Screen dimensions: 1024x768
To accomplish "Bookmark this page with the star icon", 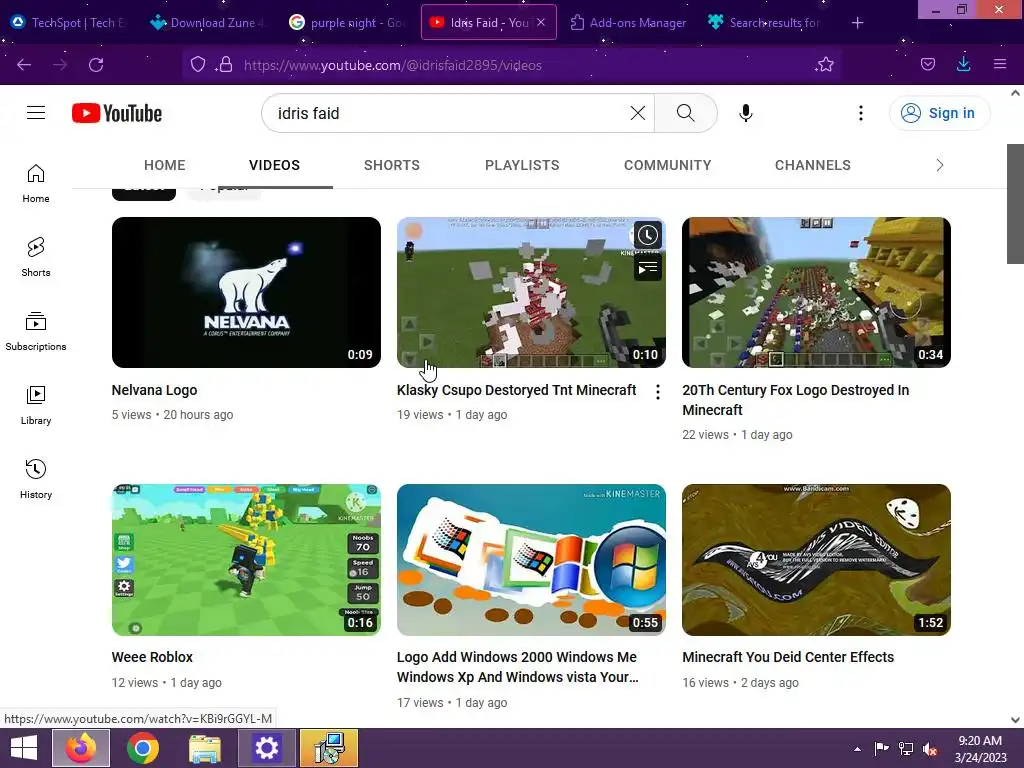I will [825, 64].
